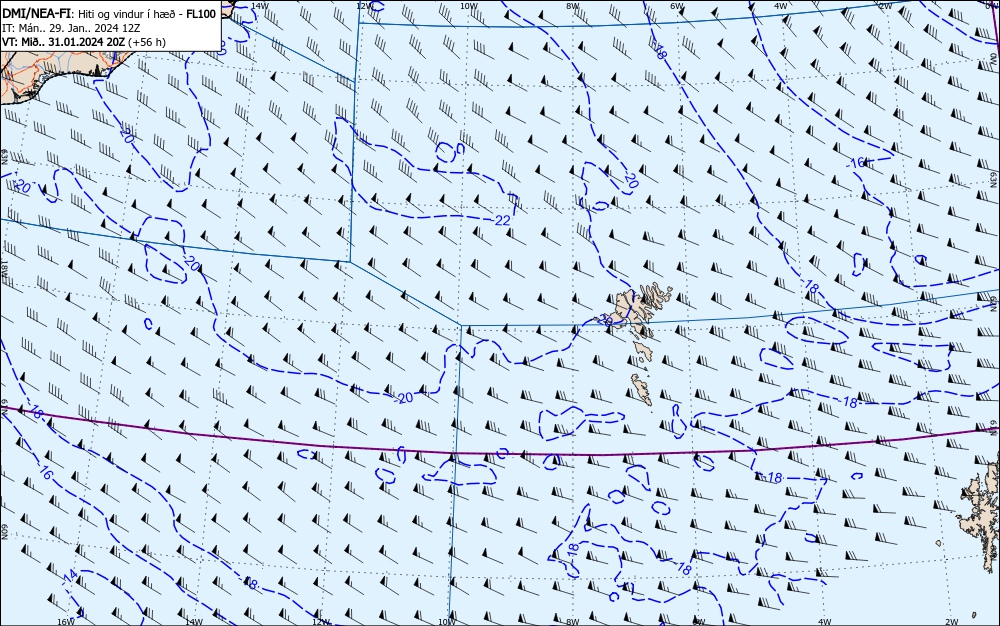Click the chart title 'DMI/NEA-FI: Hiti og vindur í hæð'
Image resolution: width=1000 pixels, height=626 pixels.
[x=91, y=14]
